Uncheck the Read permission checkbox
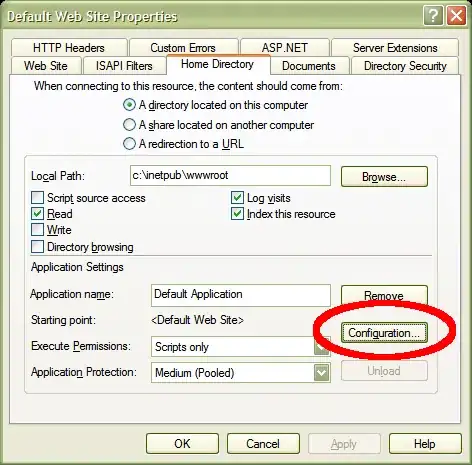Screen dimensions: 472x465 click(37, 214)
